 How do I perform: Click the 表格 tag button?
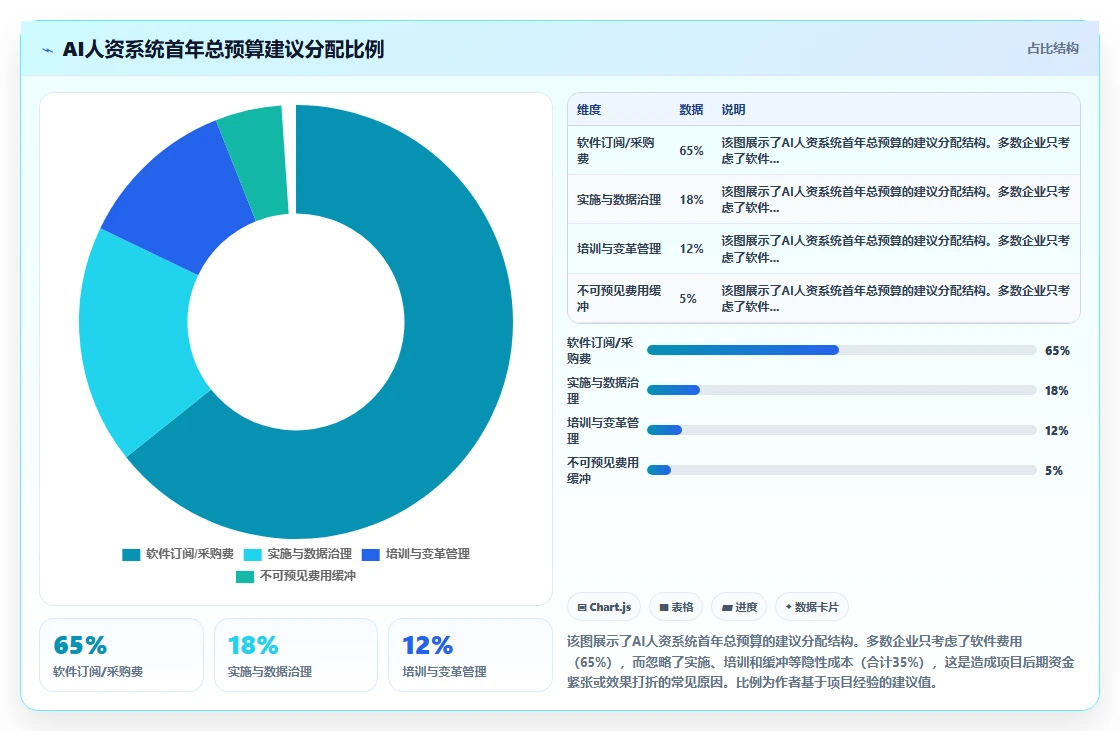tap(676, 607)
